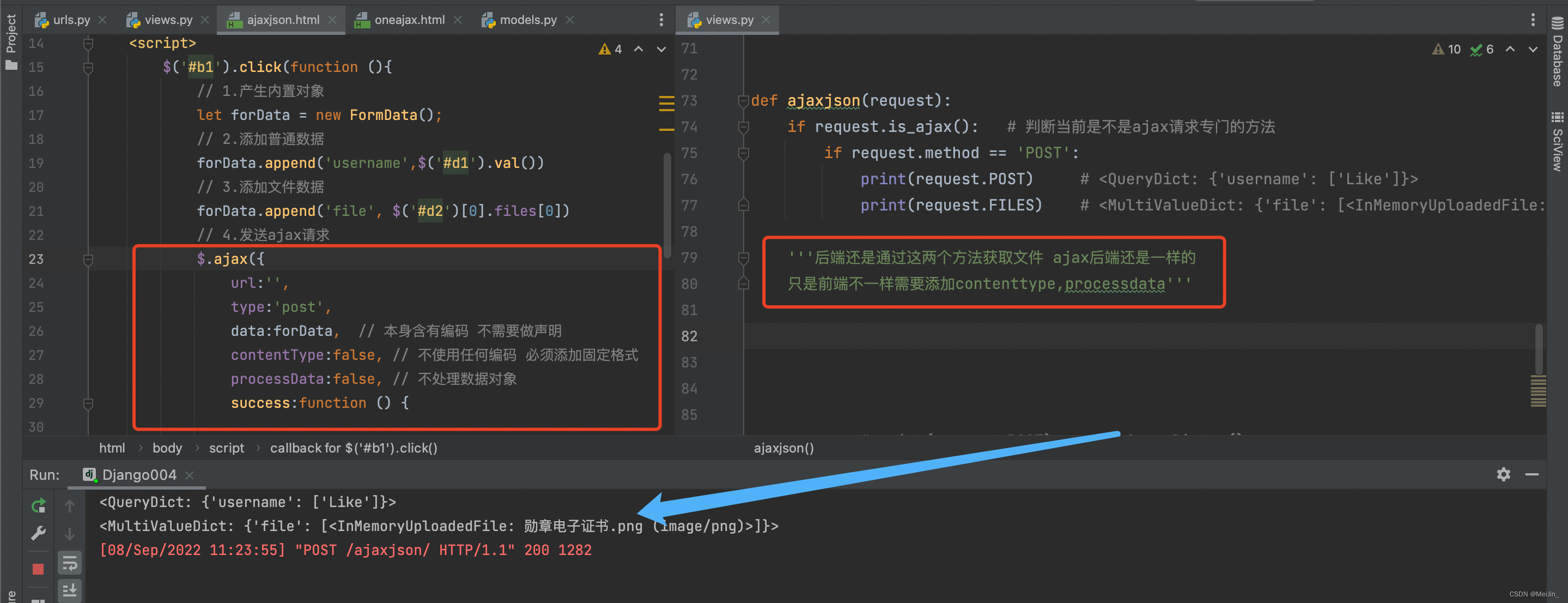Viewport: 1568px width, 603px height.
Task: Close the urls.py tab
Action: (x=103, y=20)
